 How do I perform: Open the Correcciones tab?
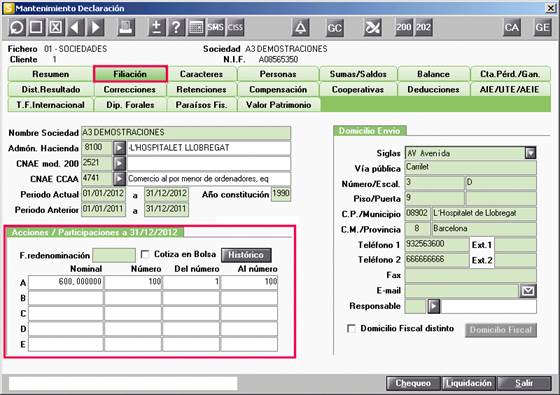click(x=130, y=89)
